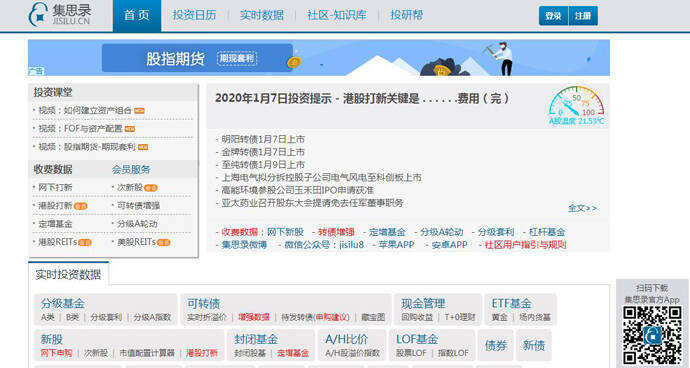Open 分级A指数 under 分级基金

pyautogui.click(x=152, y=317)
